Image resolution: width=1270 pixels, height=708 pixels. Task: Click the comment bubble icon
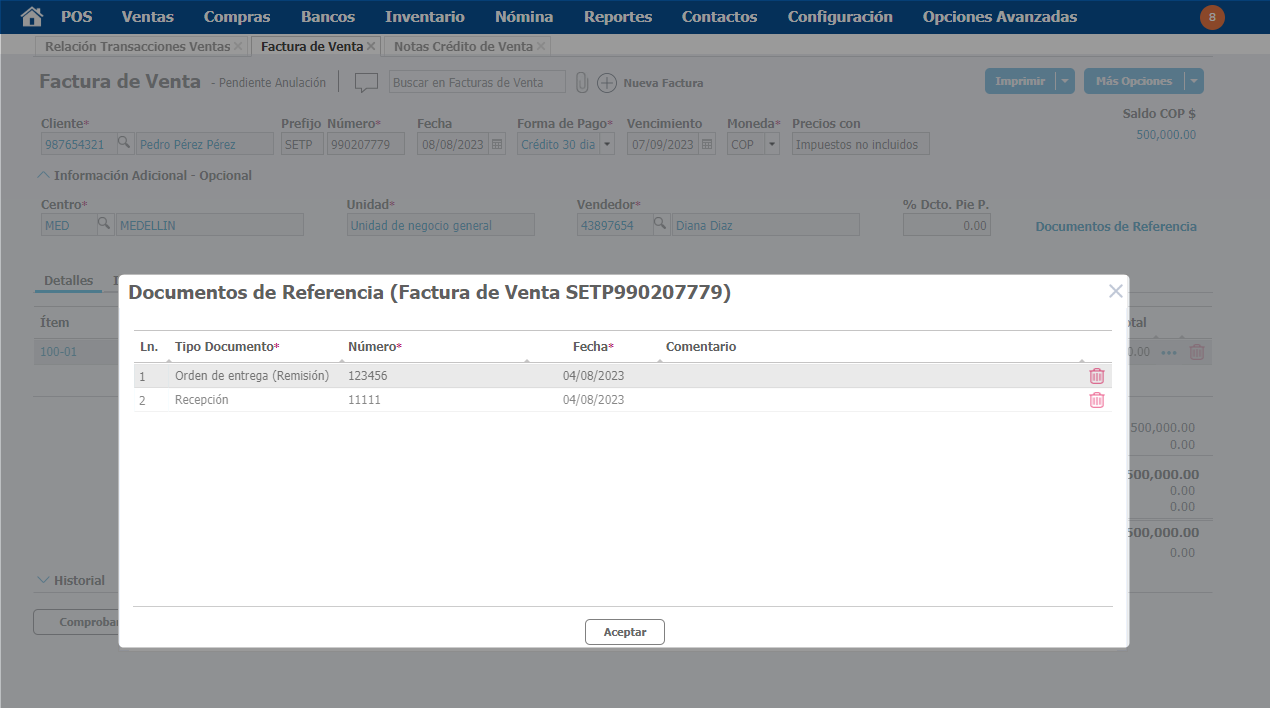[367, 83]
